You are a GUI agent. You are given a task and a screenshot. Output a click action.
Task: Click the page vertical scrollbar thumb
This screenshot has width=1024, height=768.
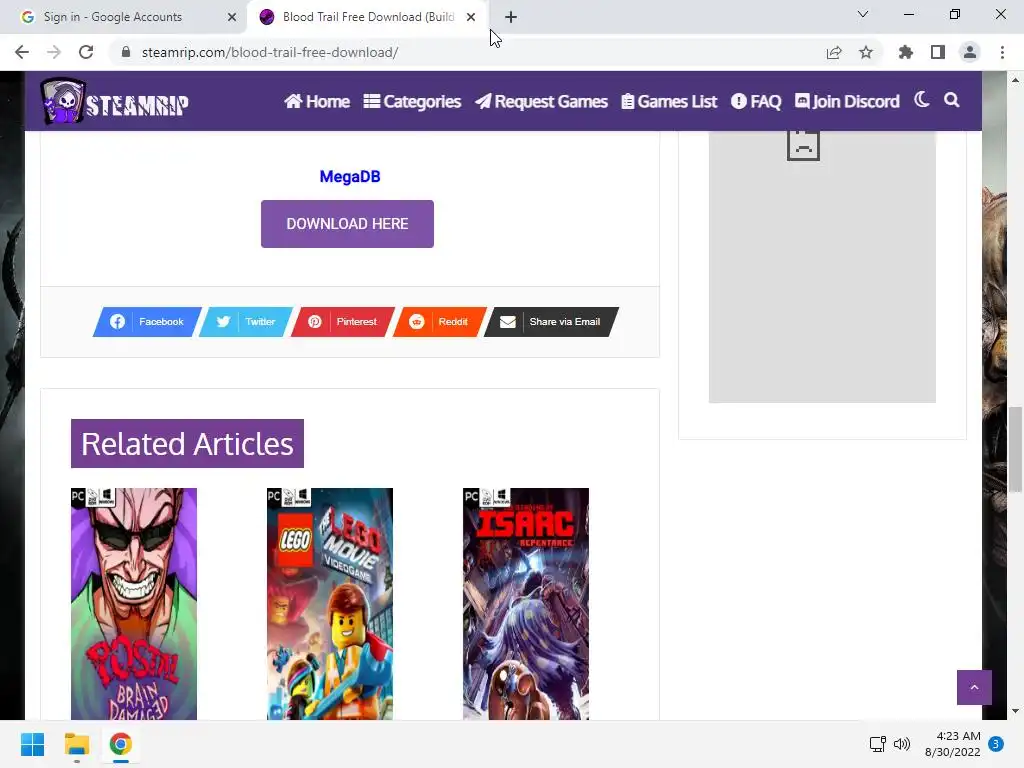coord(1015,449)
